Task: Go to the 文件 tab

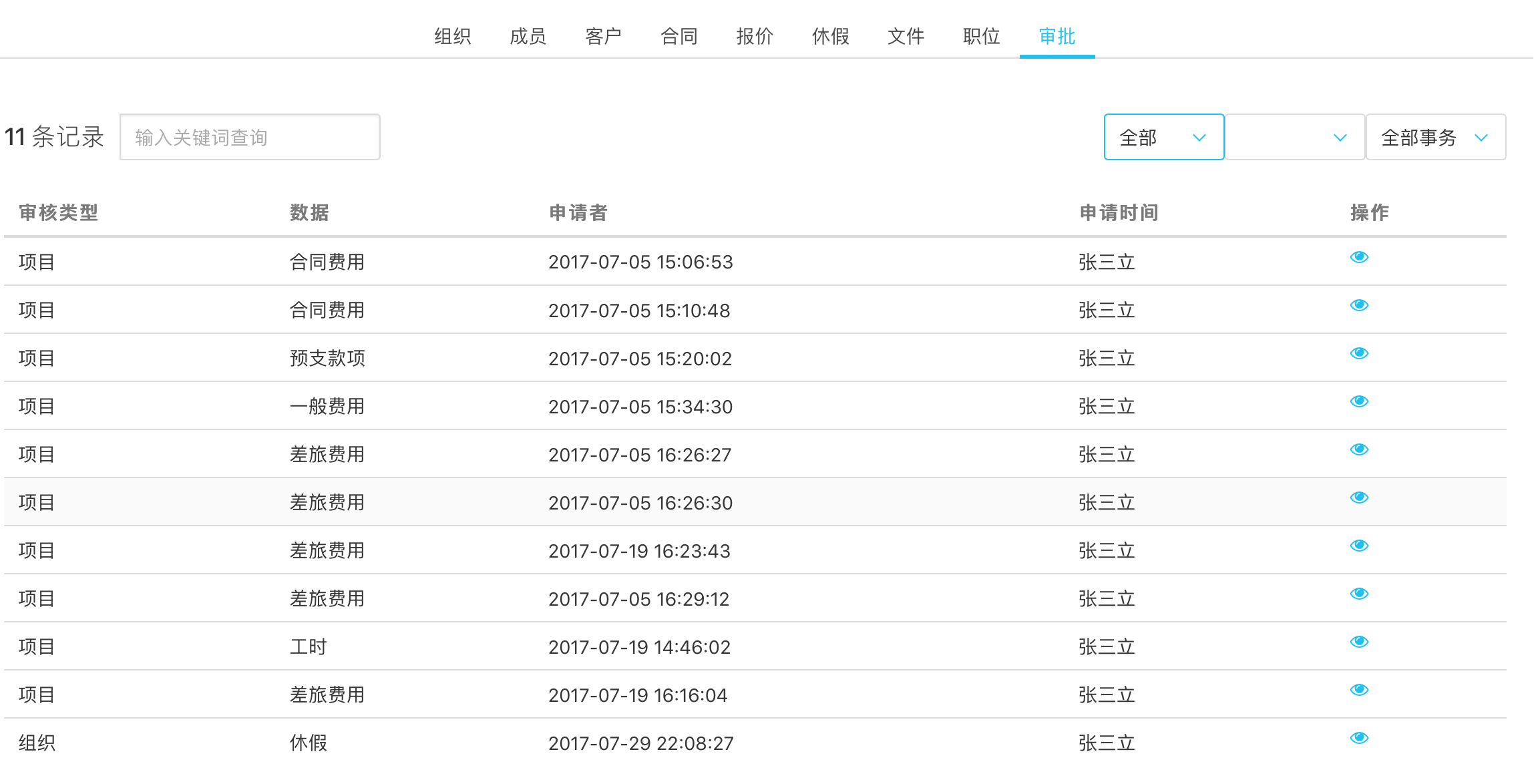Action: pyautogui.click(x=906, y=36)
